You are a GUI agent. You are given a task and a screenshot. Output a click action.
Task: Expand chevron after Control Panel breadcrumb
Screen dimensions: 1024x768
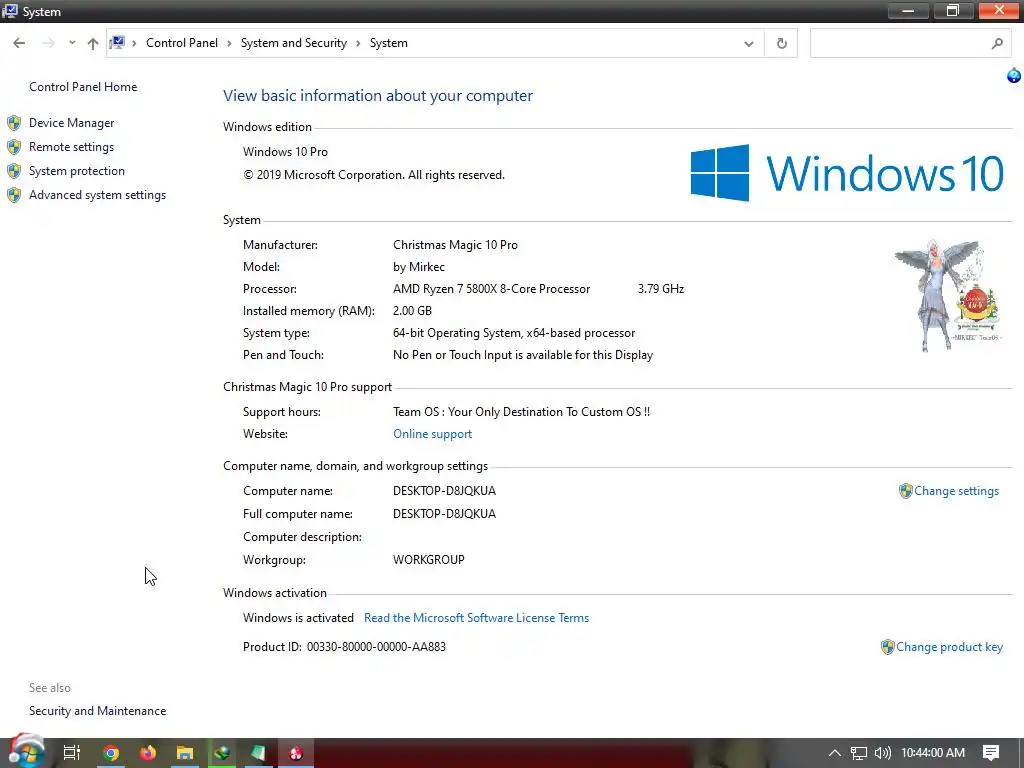tap(229, 43)
